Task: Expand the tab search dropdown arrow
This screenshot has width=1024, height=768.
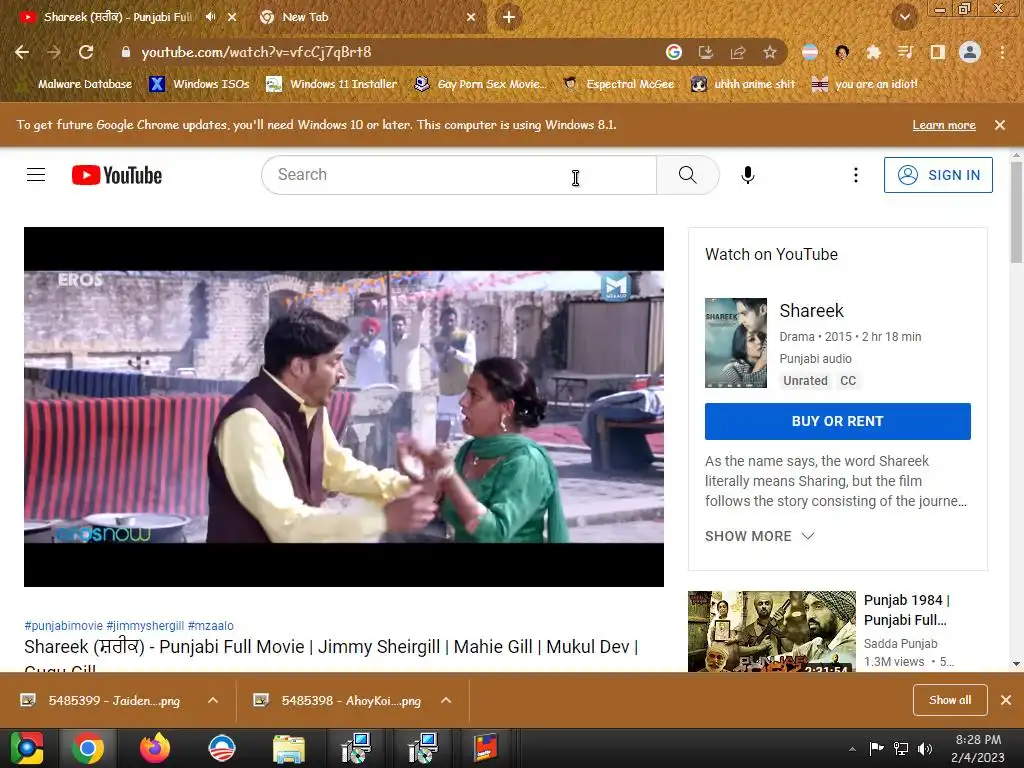Action: point(904,17)
